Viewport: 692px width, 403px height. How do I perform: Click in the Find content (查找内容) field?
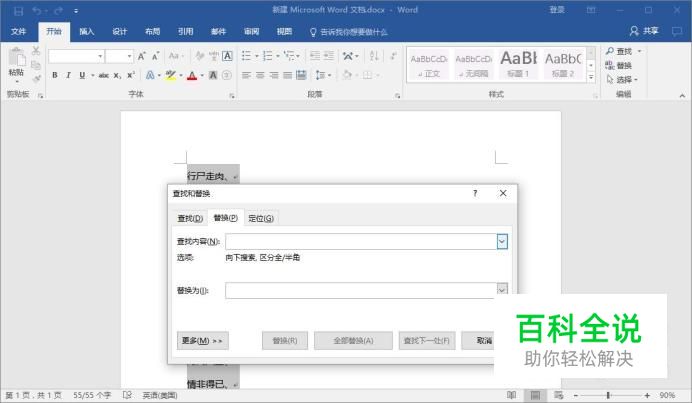coord(361,241)
